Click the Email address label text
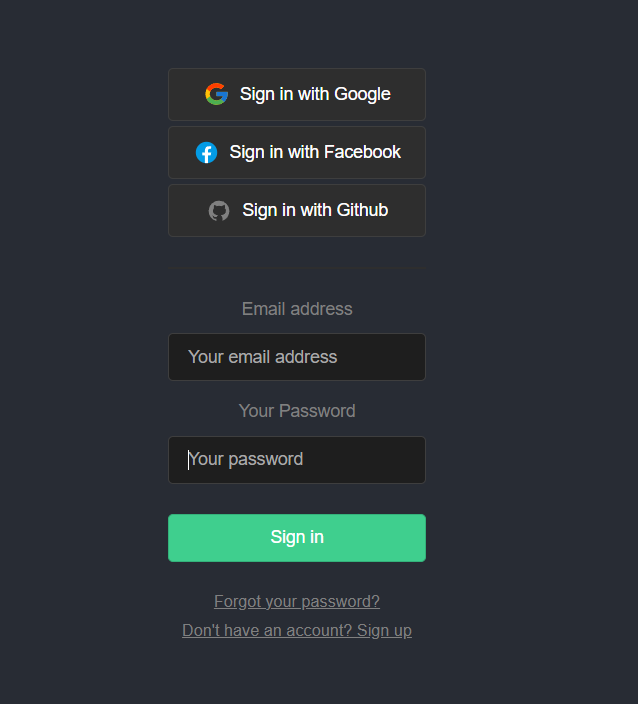 pos(297,309)
